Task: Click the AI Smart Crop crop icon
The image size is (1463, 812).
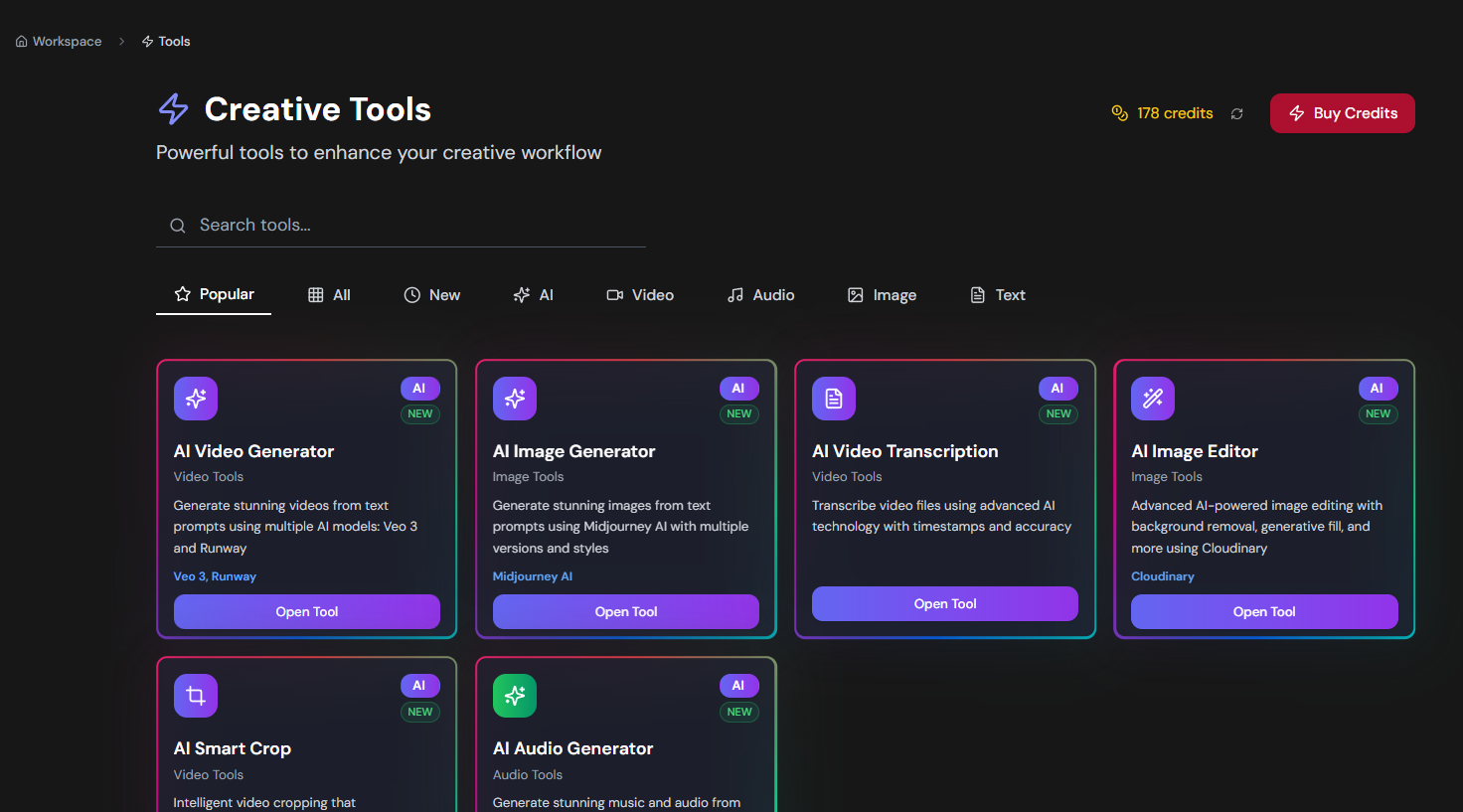Action: click(196, 696)
